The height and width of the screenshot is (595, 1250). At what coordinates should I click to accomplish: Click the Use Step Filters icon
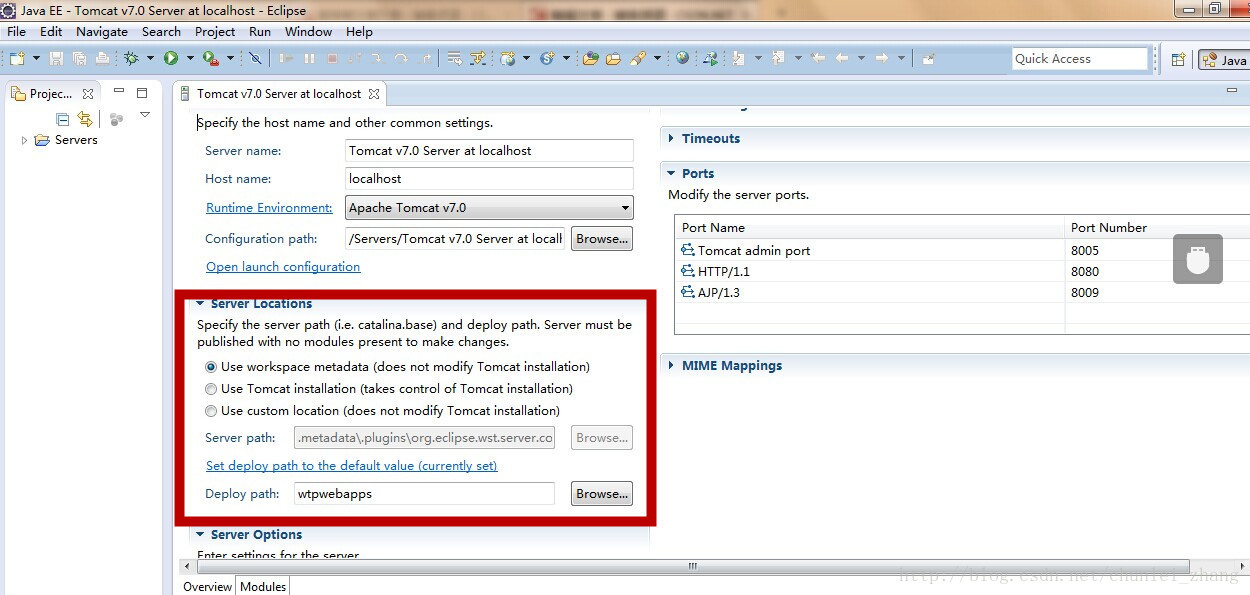click(478, 58)
